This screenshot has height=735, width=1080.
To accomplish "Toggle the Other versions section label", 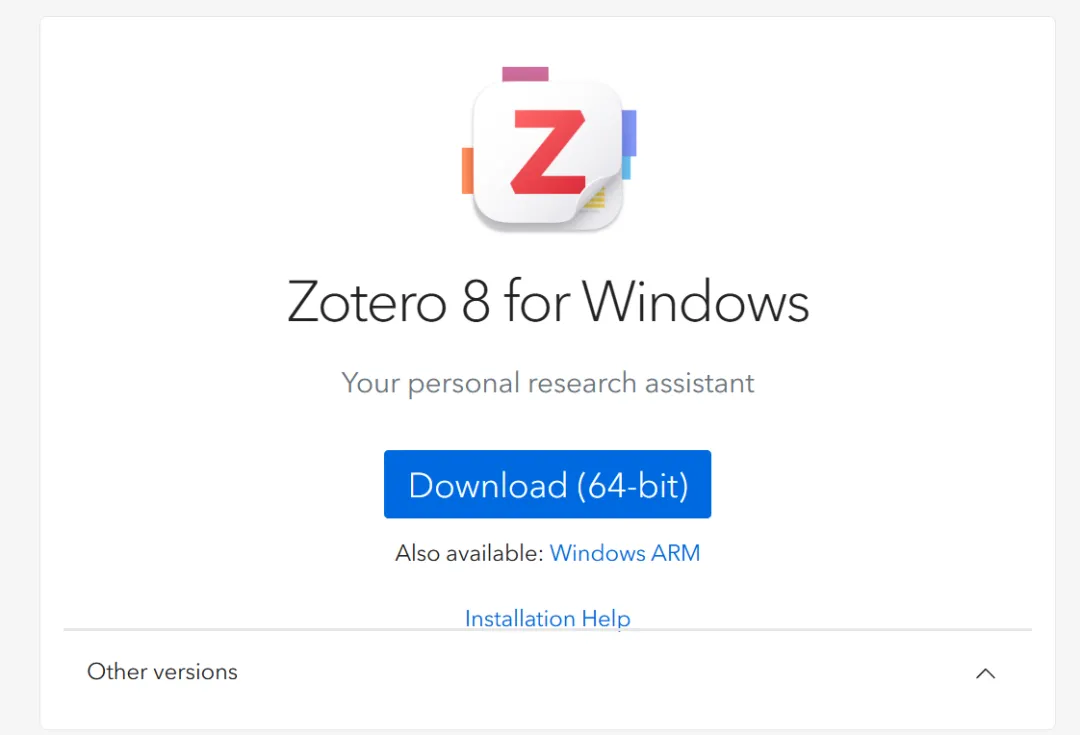I will (162, 672).
